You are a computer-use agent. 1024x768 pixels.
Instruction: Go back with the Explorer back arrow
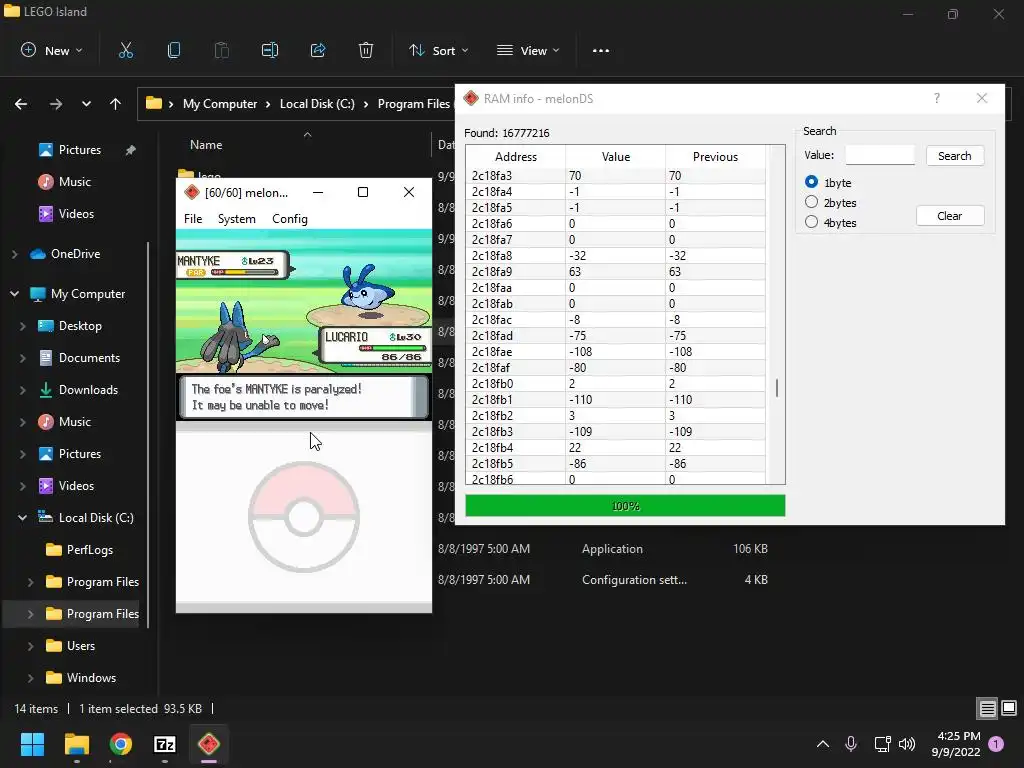click(x=21, y=104)
